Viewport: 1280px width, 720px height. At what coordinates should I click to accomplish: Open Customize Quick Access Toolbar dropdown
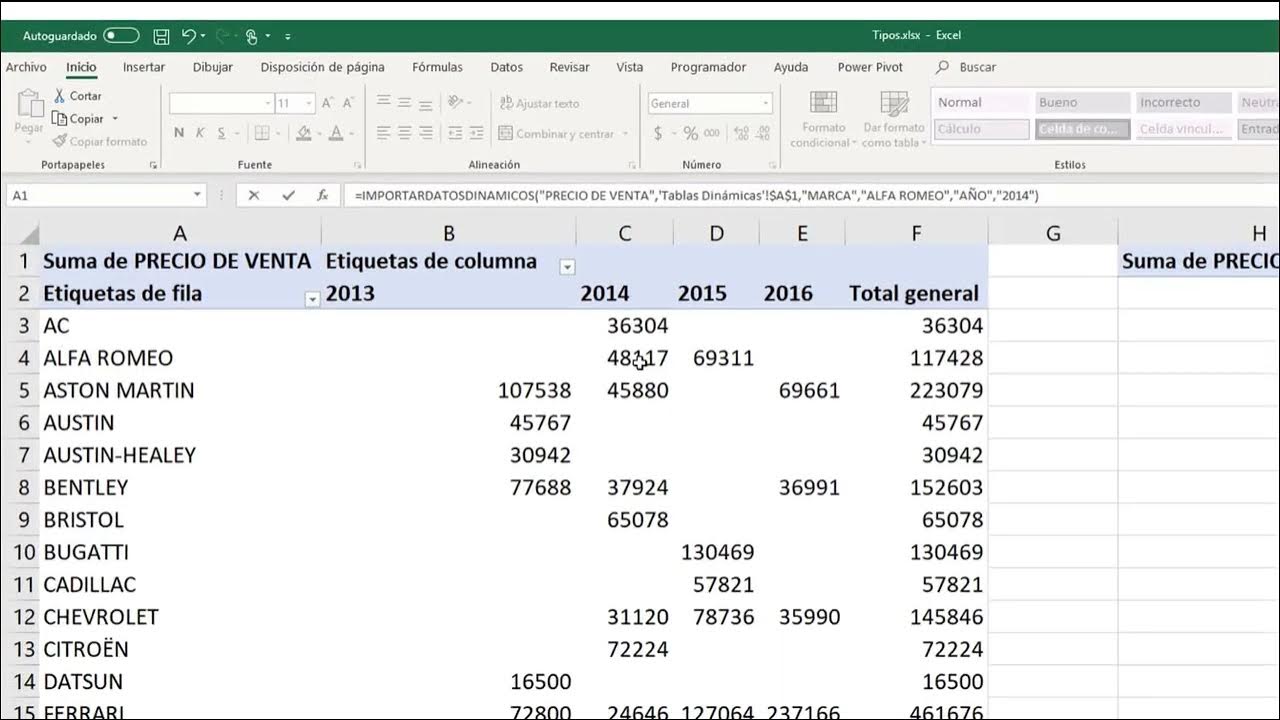288,36
